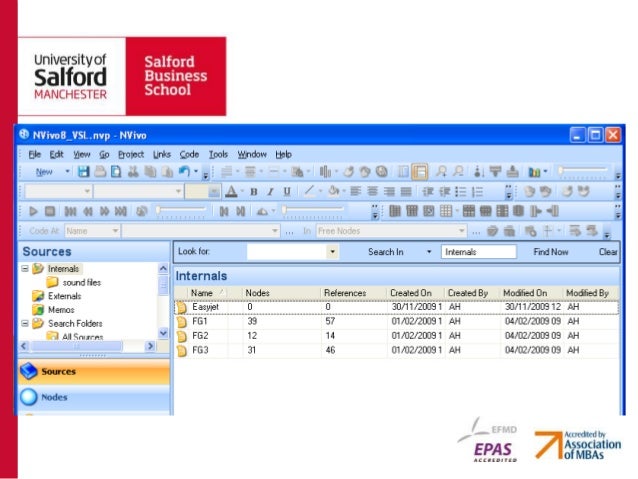Click the Clear button
The width and height of the screenshot is (638, 479).
[608, 252]
